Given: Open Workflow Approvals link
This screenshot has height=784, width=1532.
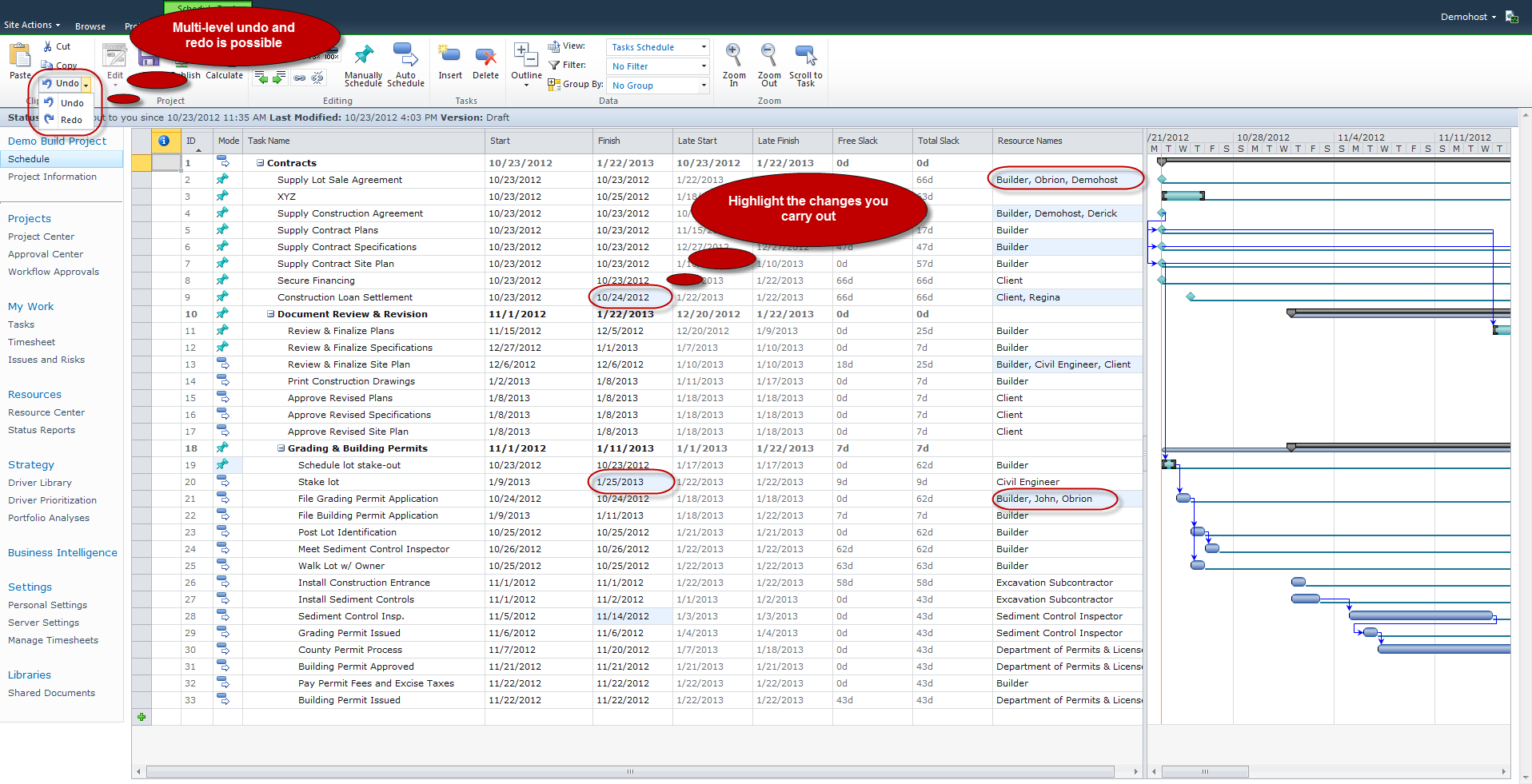Looking at the screenshot, I should coord(54,272).
